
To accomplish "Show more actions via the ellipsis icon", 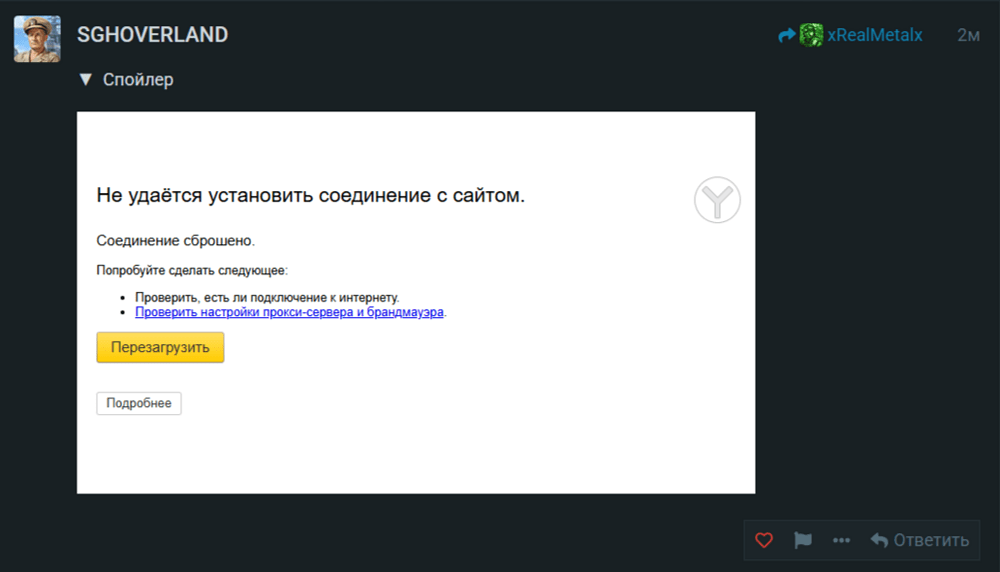I will point(841,540).
